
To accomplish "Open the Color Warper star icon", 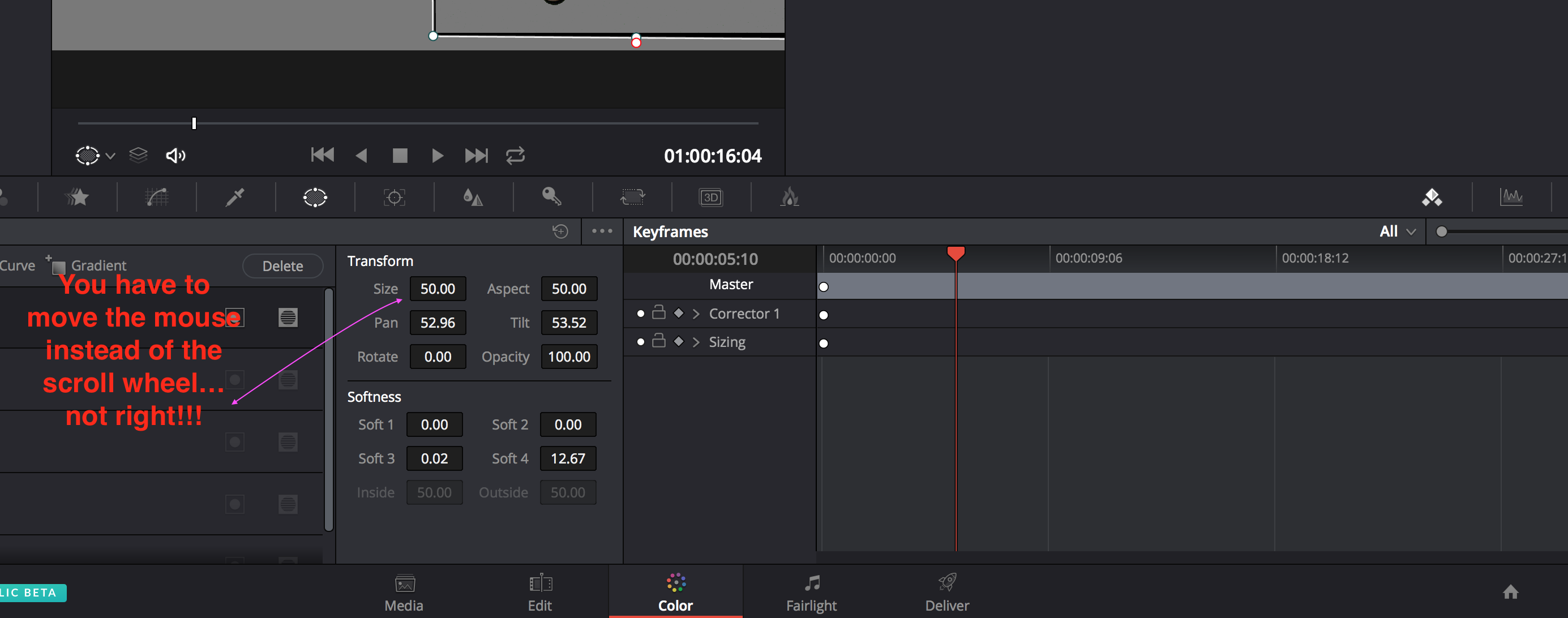I will tap(78, 197).
